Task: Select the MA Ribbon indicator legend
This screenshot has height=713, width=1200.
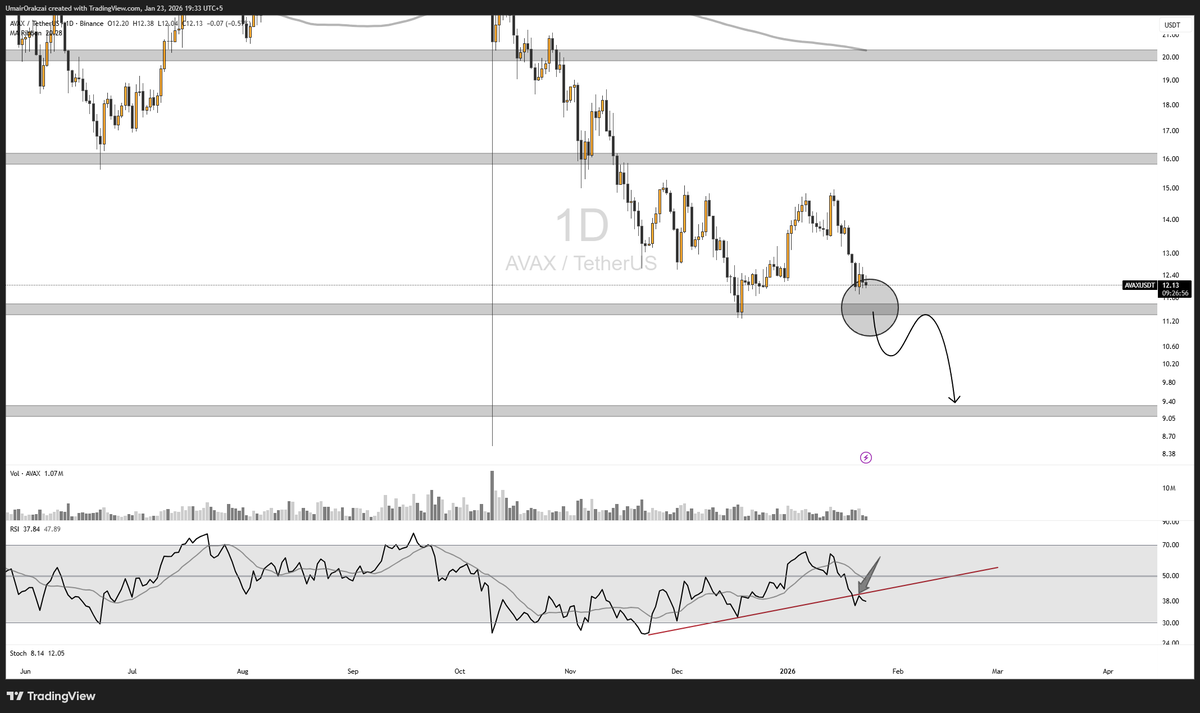Action: (x=28, y=32)
